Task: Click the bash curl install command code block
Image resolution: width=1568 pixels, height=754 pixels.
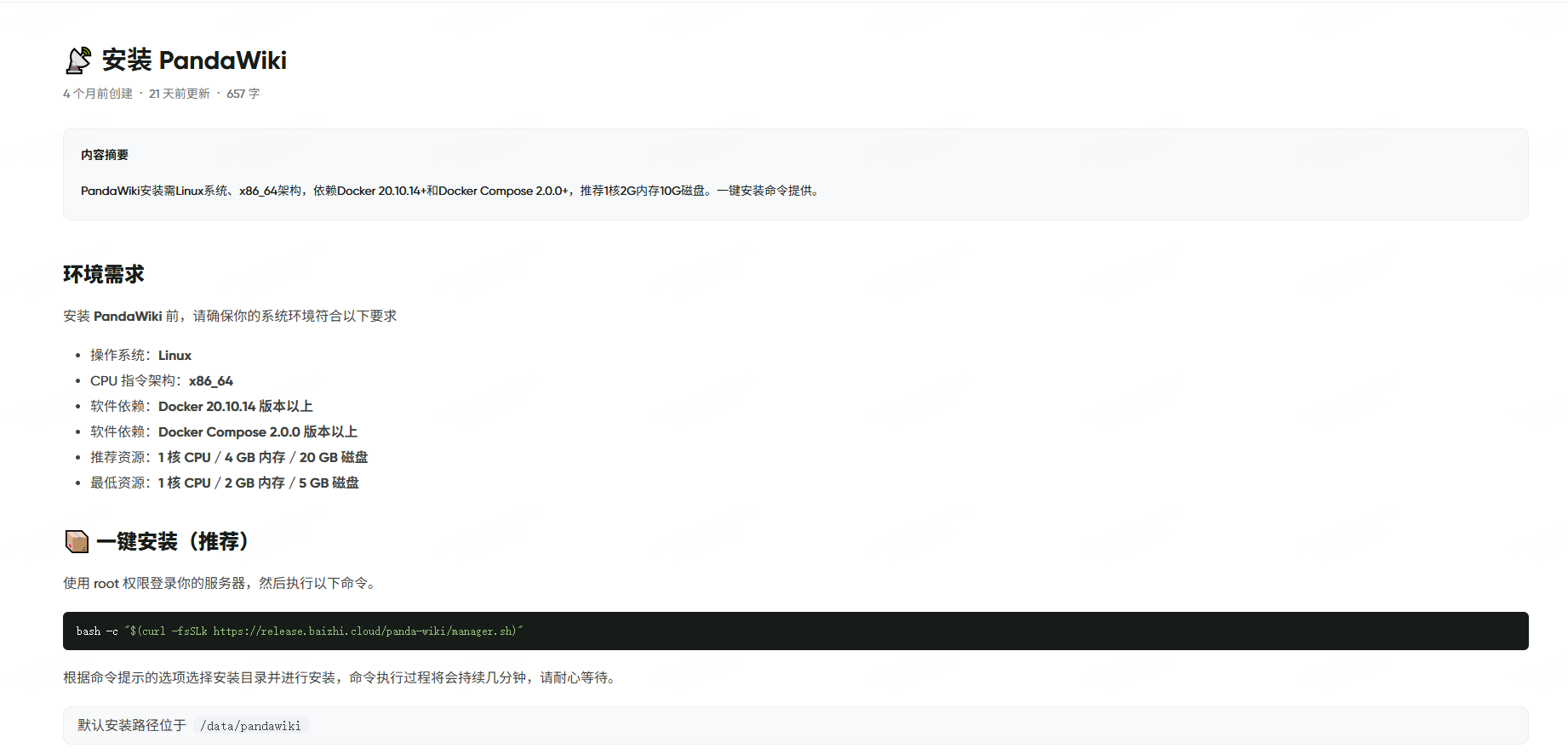Action: point(796,631)
